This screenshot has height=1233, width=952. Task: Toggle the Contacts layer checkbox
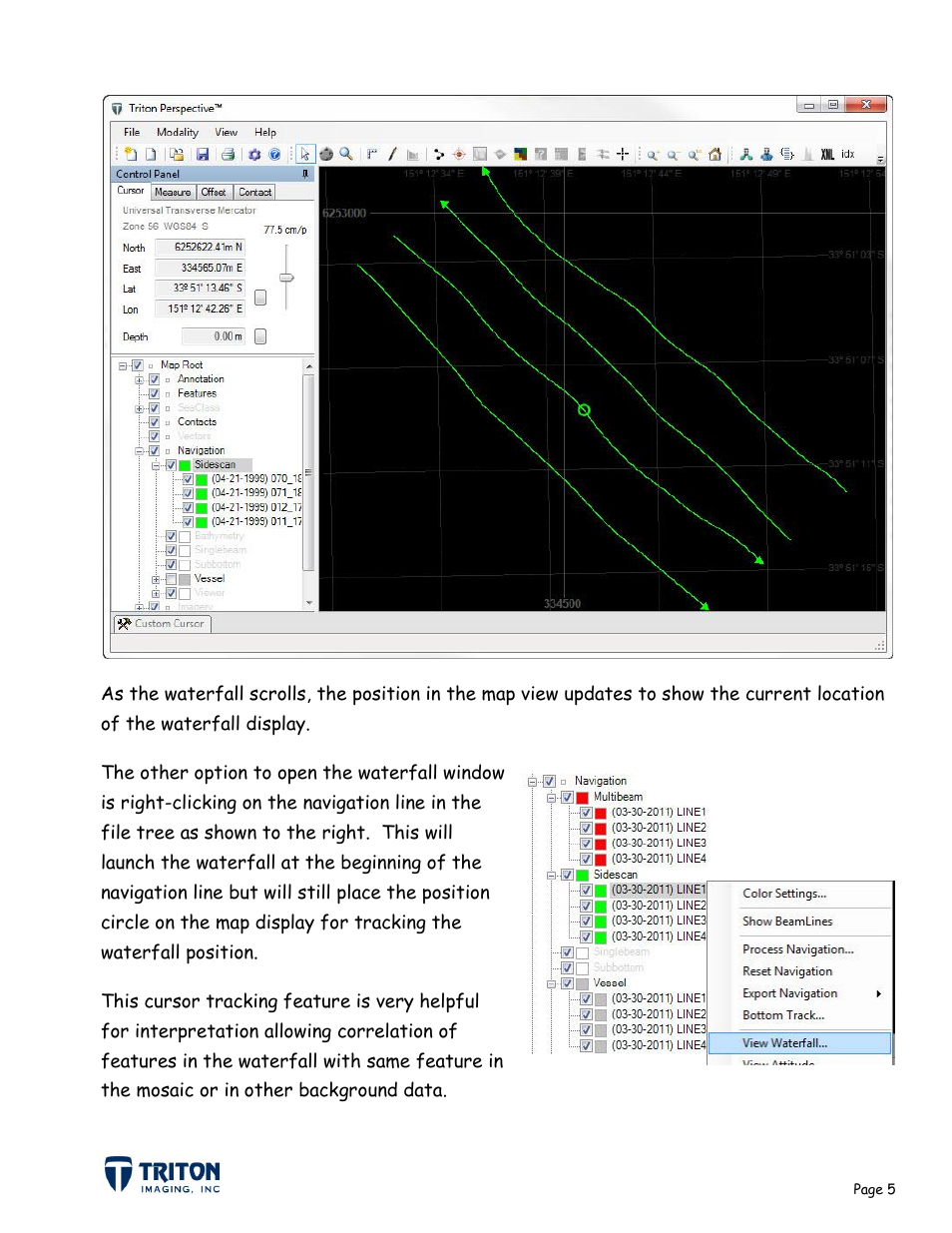(154, 422)
